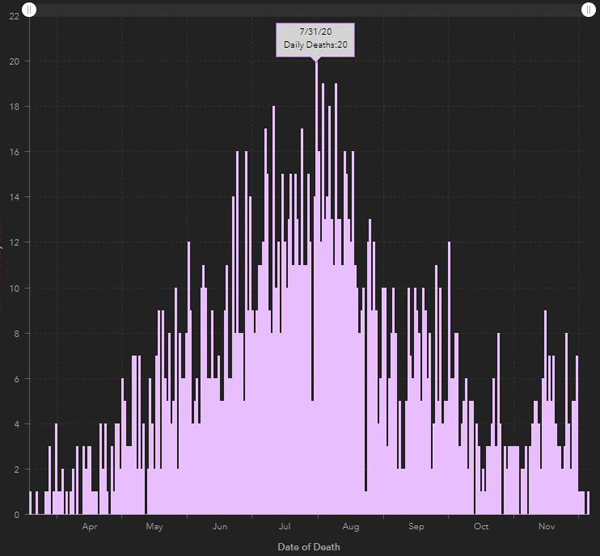Click the y-axis value 8
This screenshot has width=600, height=556.
16,333
